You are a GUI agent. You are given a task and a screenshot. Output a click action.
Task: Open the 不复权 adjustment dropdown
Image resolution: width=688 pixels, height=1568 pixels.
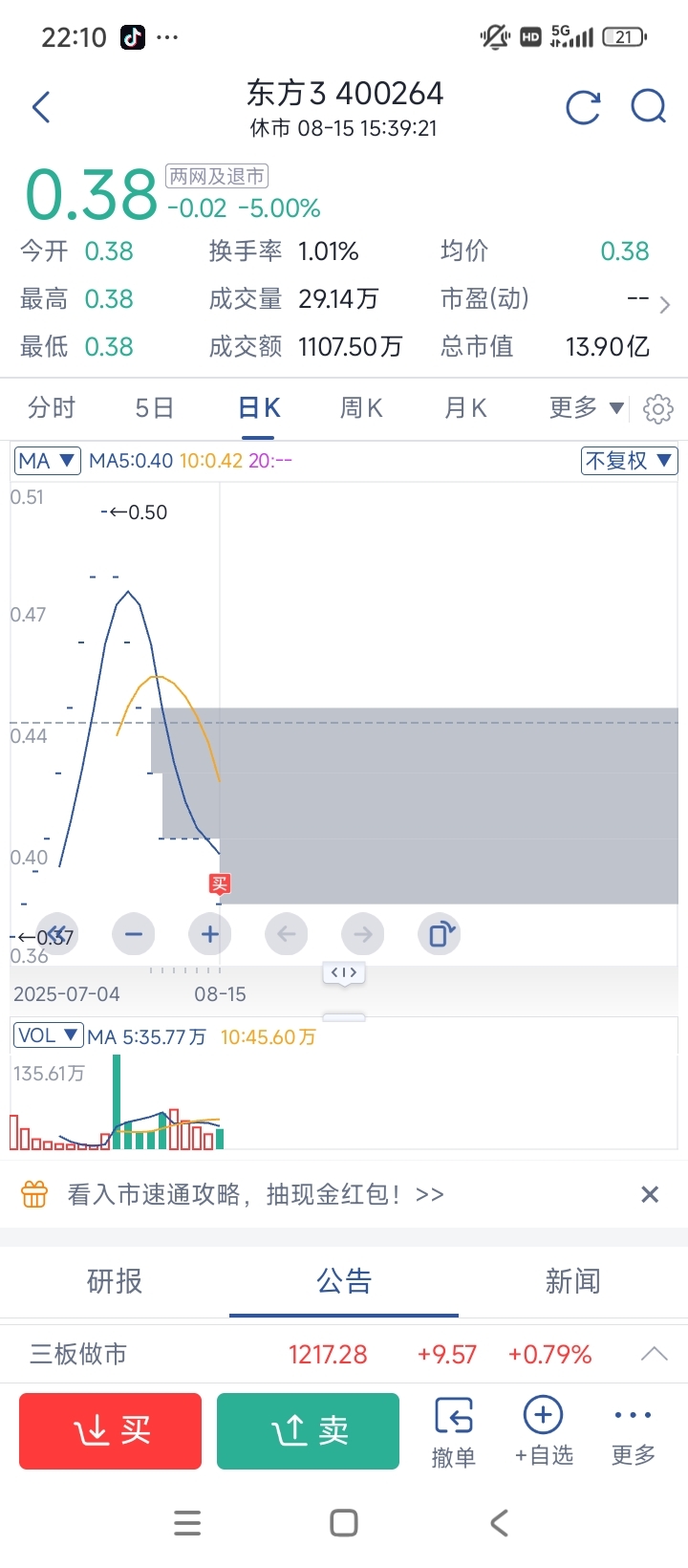click(x=629, y=461)
